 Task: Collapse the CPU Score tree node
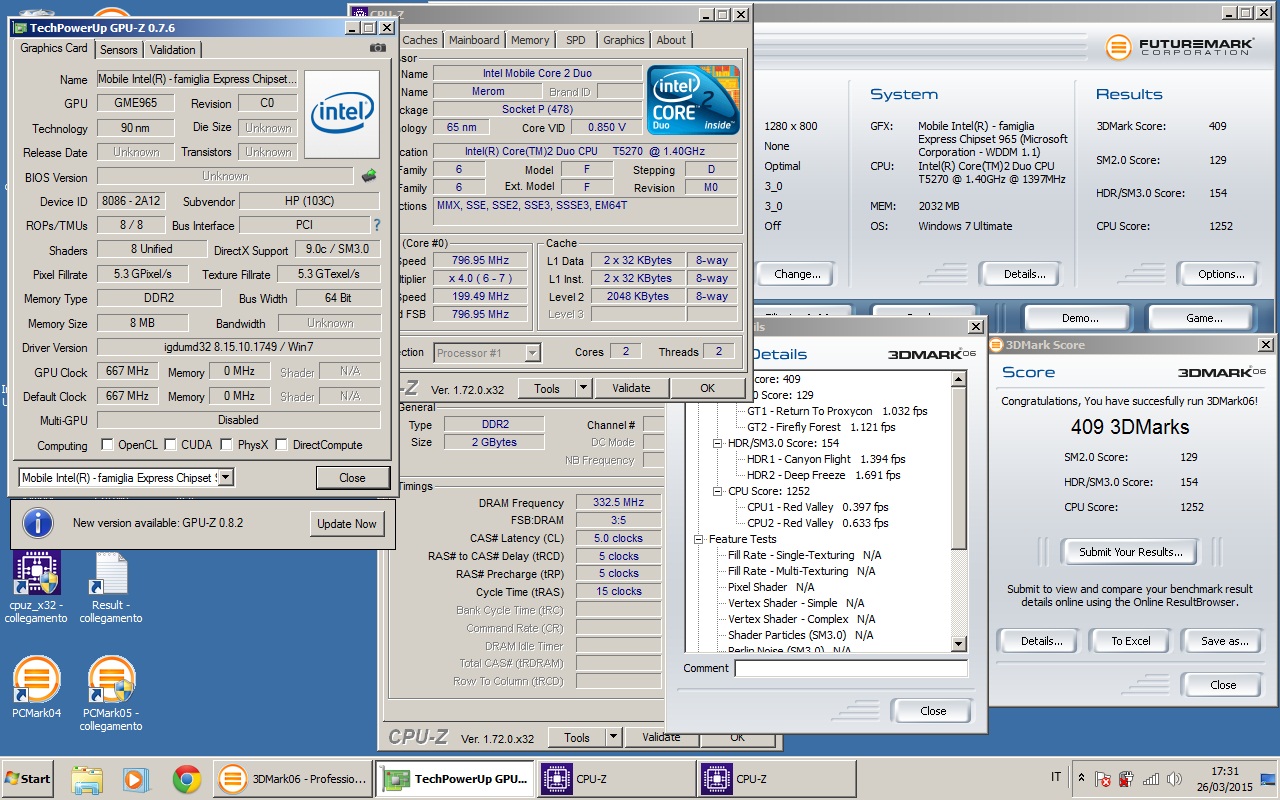pyautogui.click(x=718, y=491)
